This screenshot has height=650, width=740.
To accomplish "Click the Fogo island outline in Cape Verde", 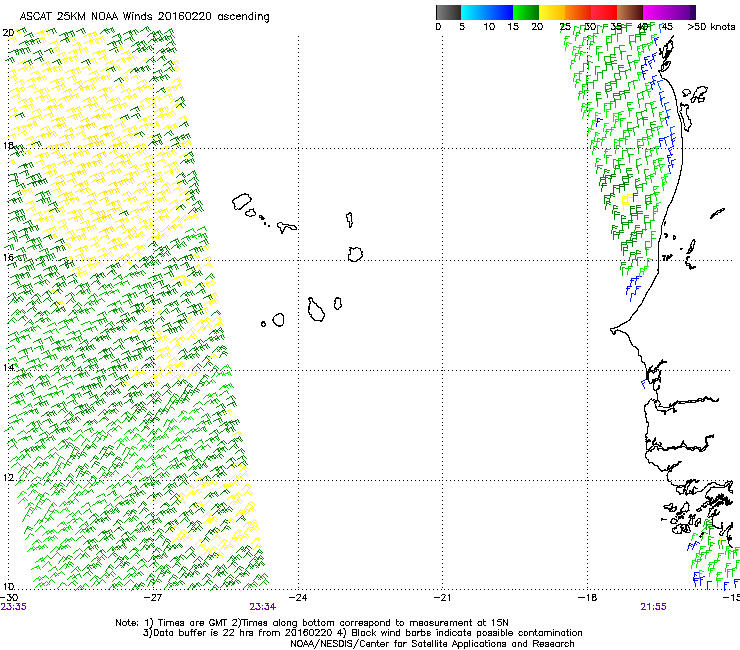I will pyautogui.click(x=278, y=320).
